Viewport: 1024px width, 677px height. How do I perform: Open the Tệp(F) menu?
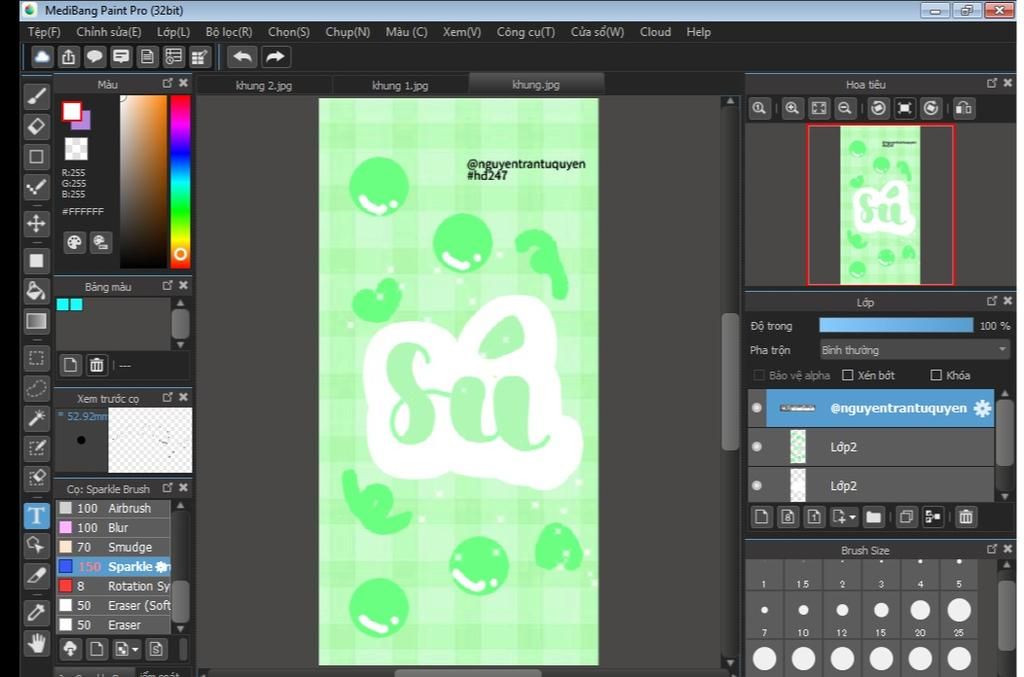44,32
